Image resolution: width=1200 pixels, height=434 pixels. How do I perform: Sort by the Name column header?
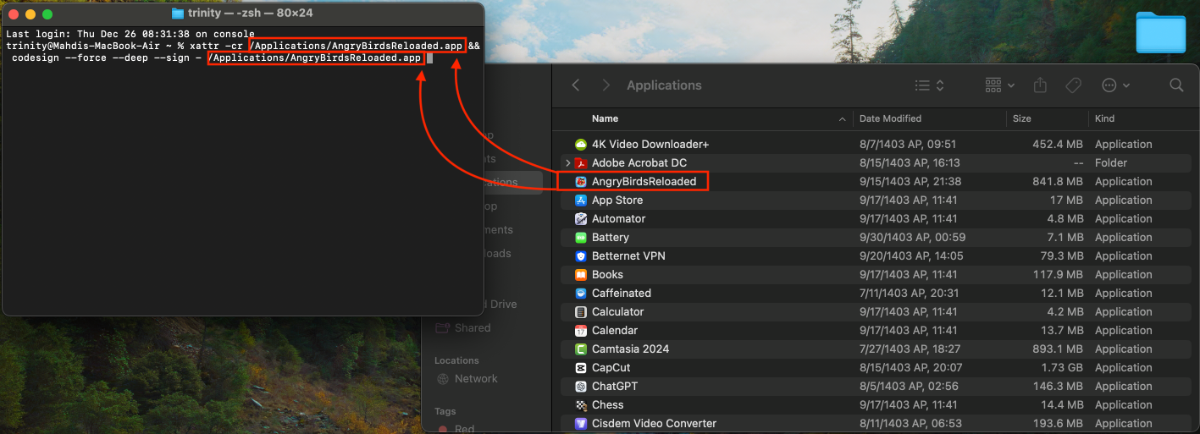pyautogui.click(x=700, y=119)
